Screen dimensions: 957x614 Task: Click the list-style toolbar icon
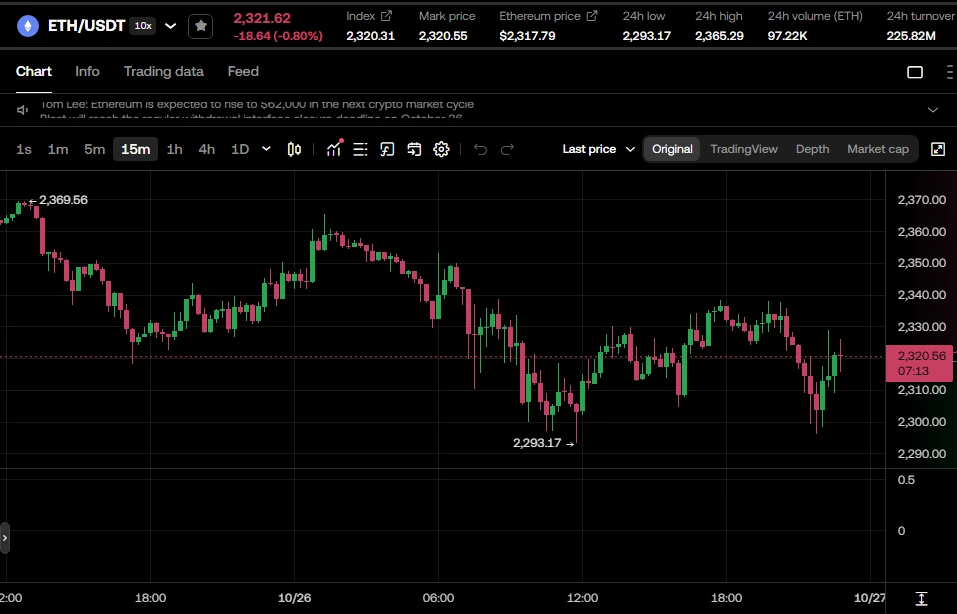pyautogui.click(x=360, y=150)
